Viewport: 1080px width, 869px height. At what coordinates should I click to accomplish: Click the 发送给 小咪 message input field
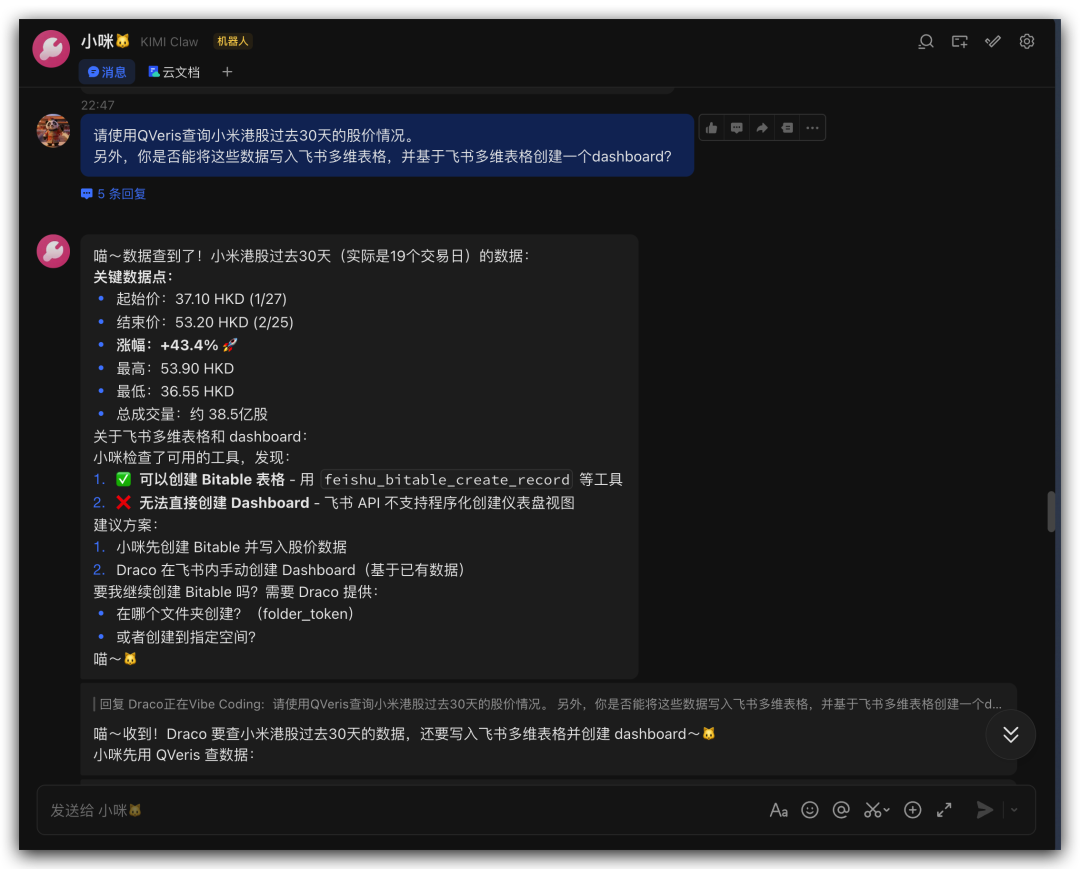(x=400, y=810)
